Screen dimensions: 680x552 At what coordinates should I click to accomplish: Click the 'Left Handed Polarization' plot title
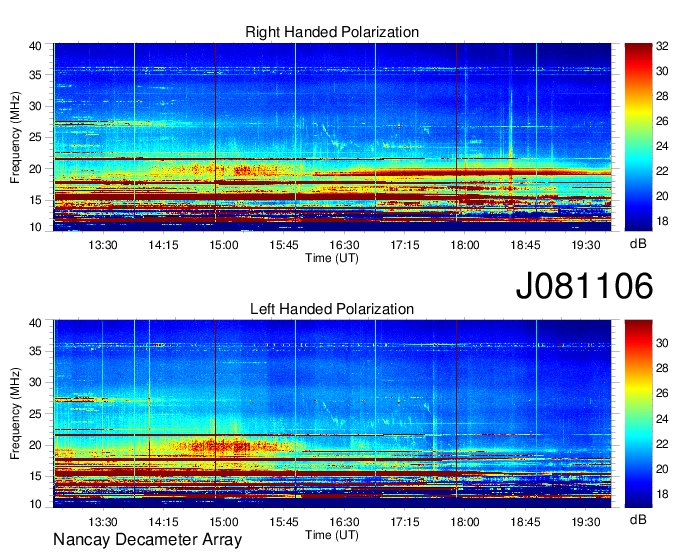coord(332,309)
